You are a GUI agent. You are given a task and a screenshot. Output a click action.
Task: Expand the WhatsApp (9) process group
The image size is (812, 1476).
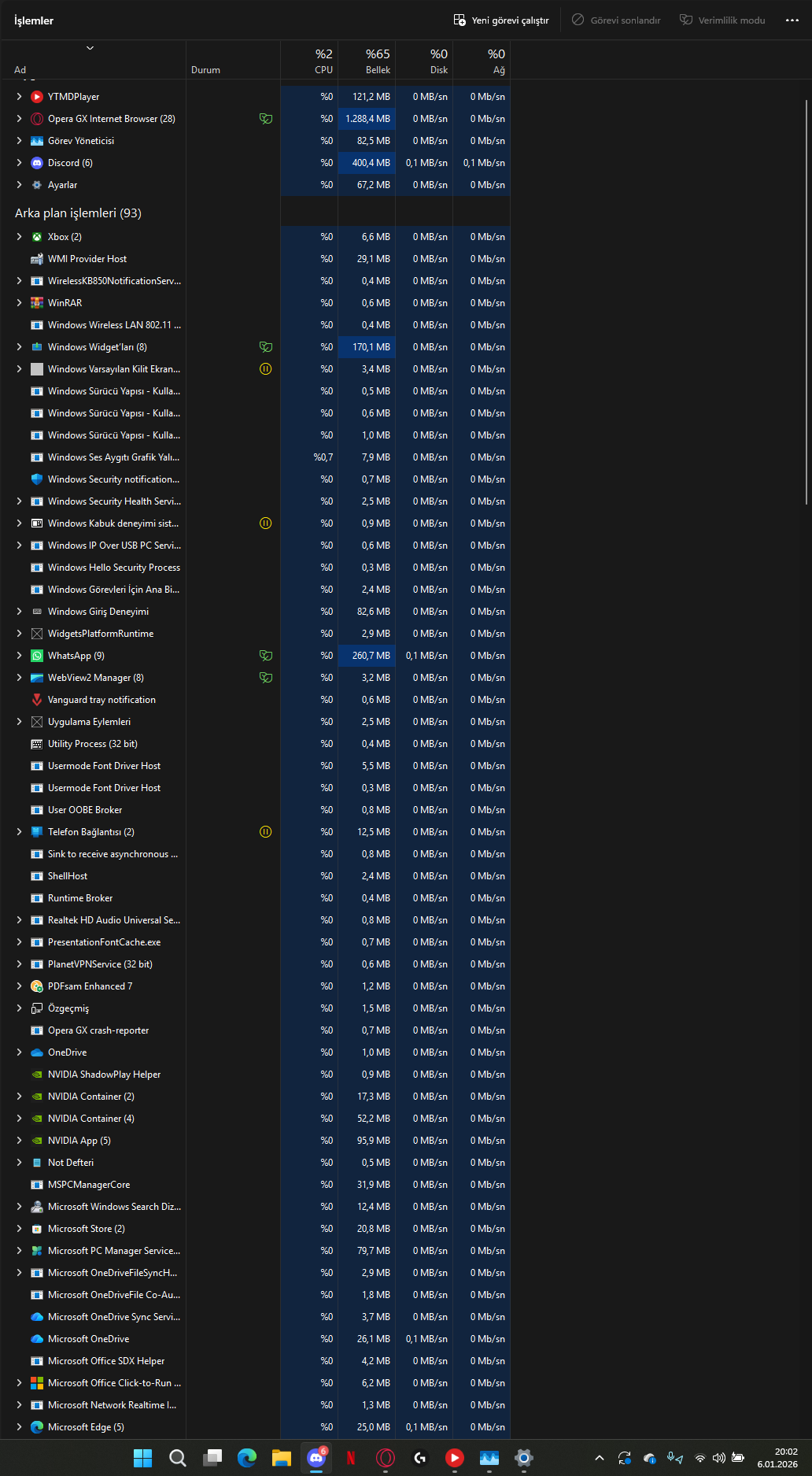click(x=19, y=656)
